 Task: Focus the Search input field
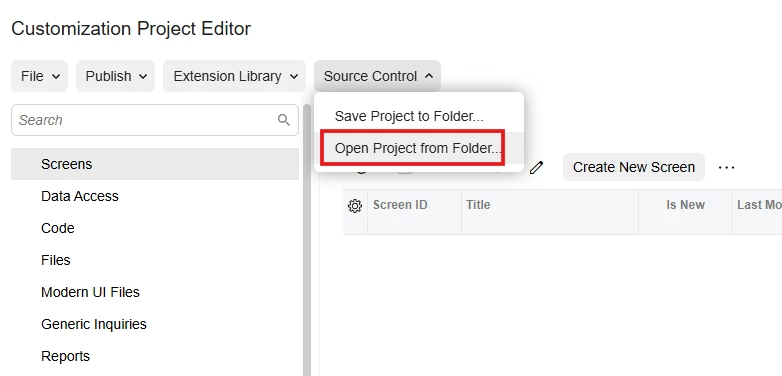pyautogui.click(x=155, y=120)
